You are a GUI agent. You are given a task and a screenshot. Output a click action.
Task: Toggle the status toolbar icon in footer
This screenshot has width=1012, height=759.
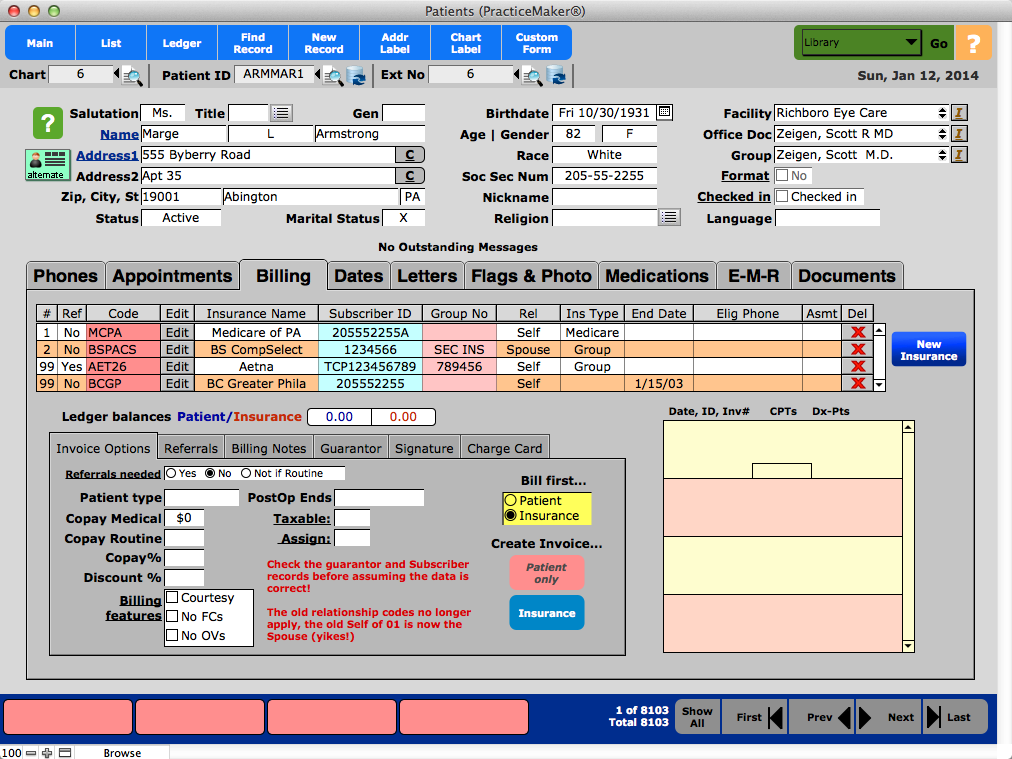tap(65, 753)
